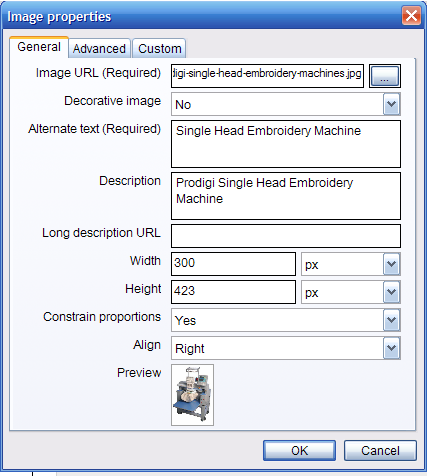The width and height of the screenshot is (427, 476).
Task: Click the Image URL input field
Action: point(267,76)
